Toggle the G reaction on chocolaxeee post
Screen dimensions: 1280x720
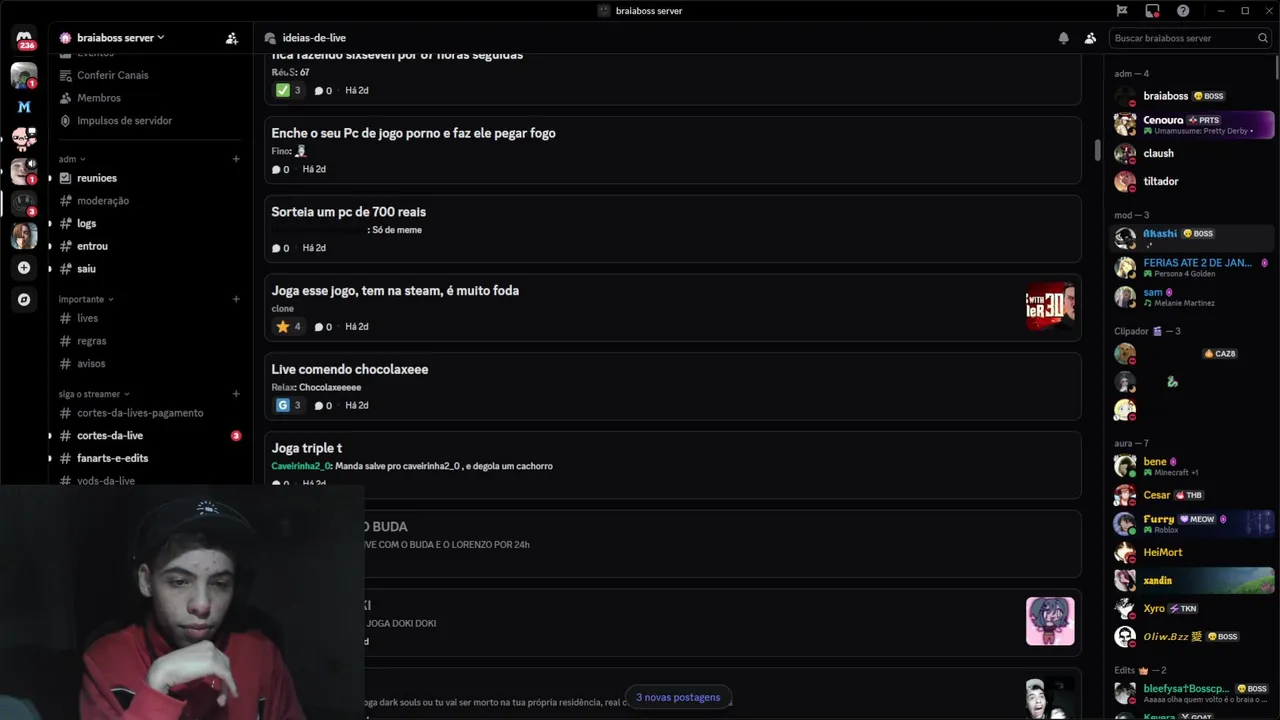[x=288, y=405]
